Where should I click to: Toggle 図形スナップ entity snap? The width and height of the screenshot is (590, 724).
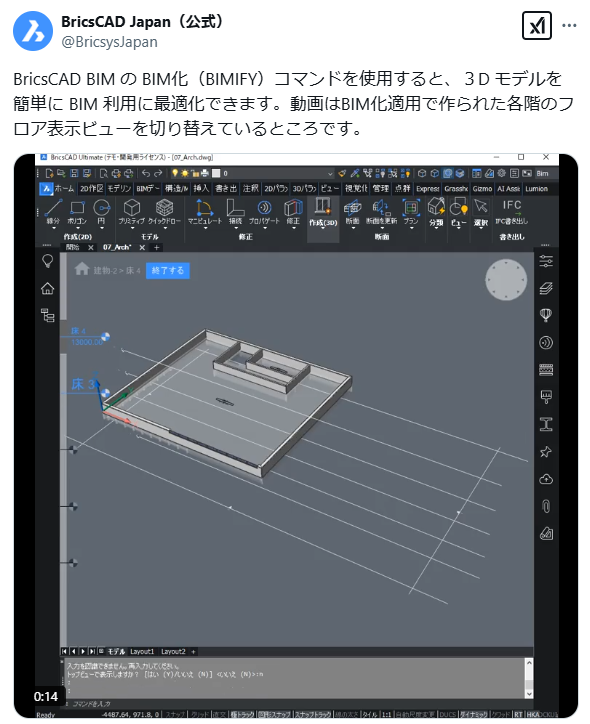pos(274,714)
